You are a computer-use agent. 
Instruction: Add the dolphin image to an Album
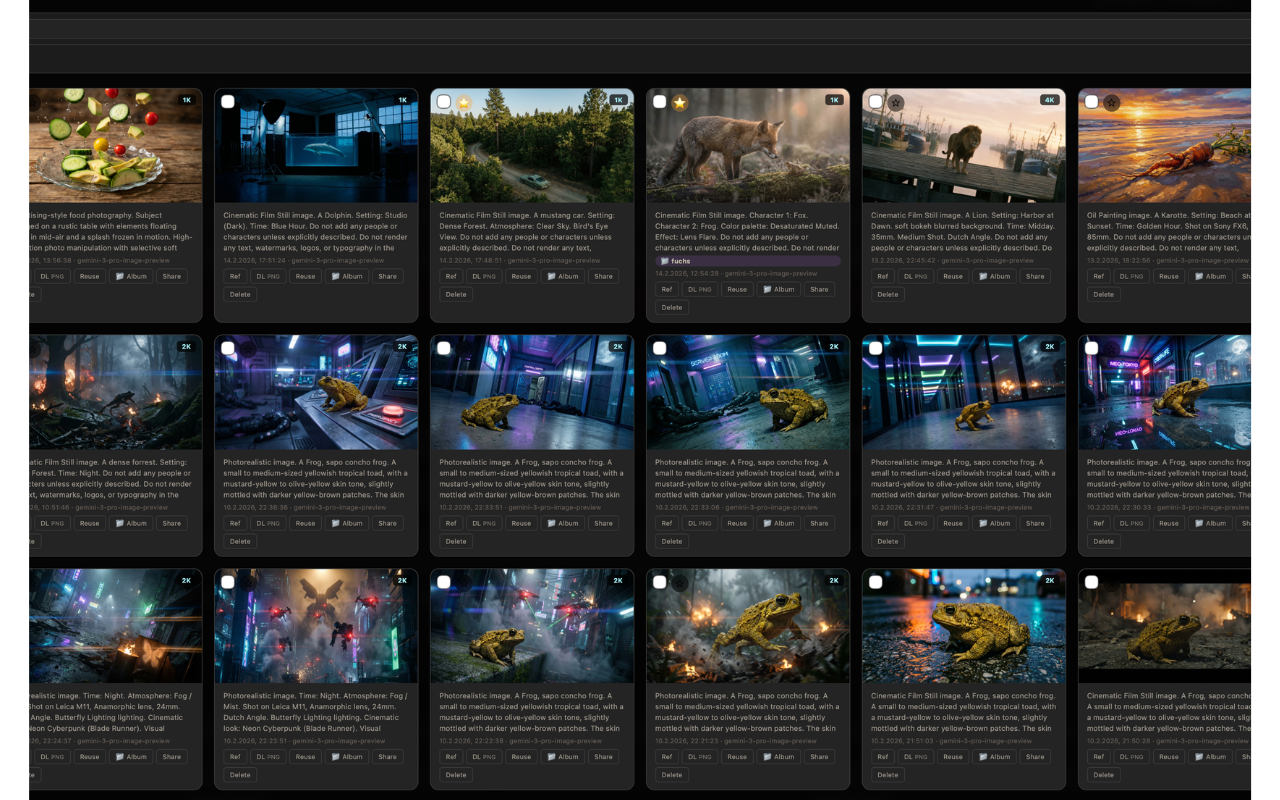coord(347,277)
